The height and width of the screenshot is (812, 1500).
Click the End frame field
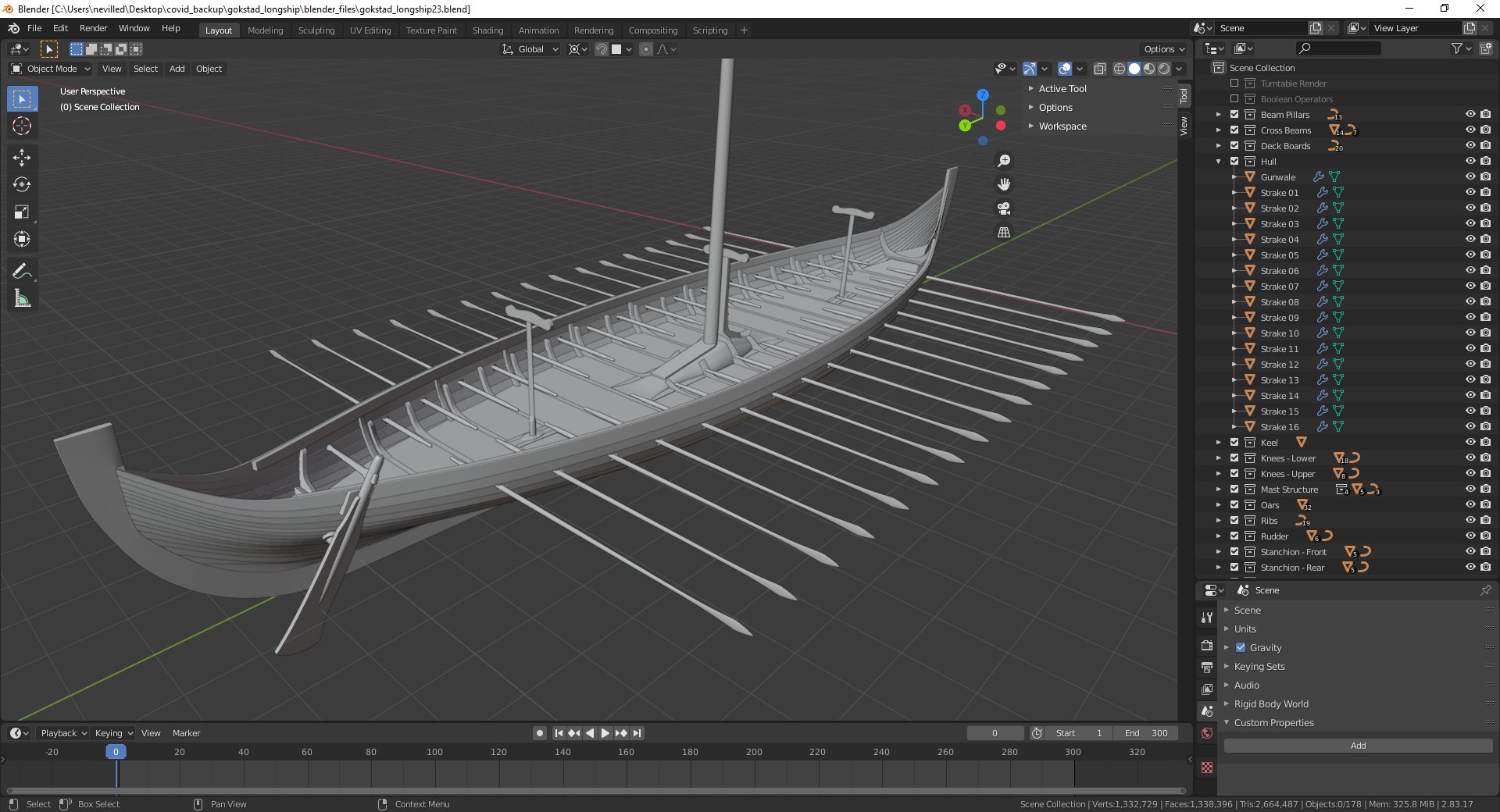point(1146,733)
